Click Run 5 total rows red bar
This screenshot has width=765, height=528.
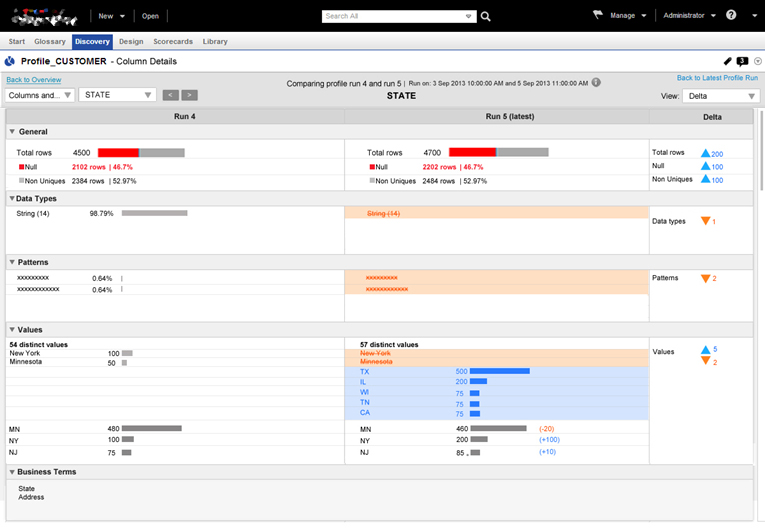pos(472,152)
